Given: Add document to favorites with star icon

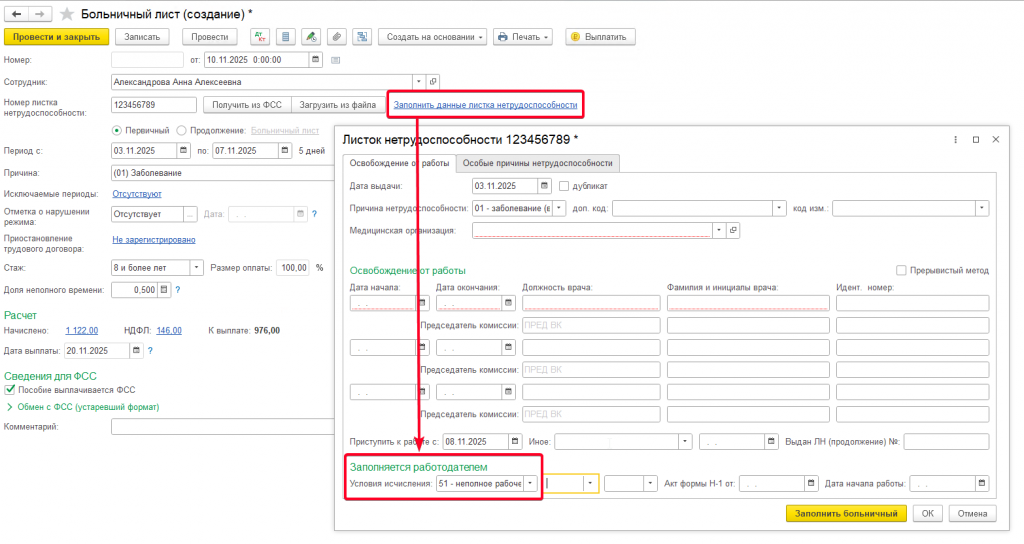Looking at the screenshot, I should [x=67, y=14].
